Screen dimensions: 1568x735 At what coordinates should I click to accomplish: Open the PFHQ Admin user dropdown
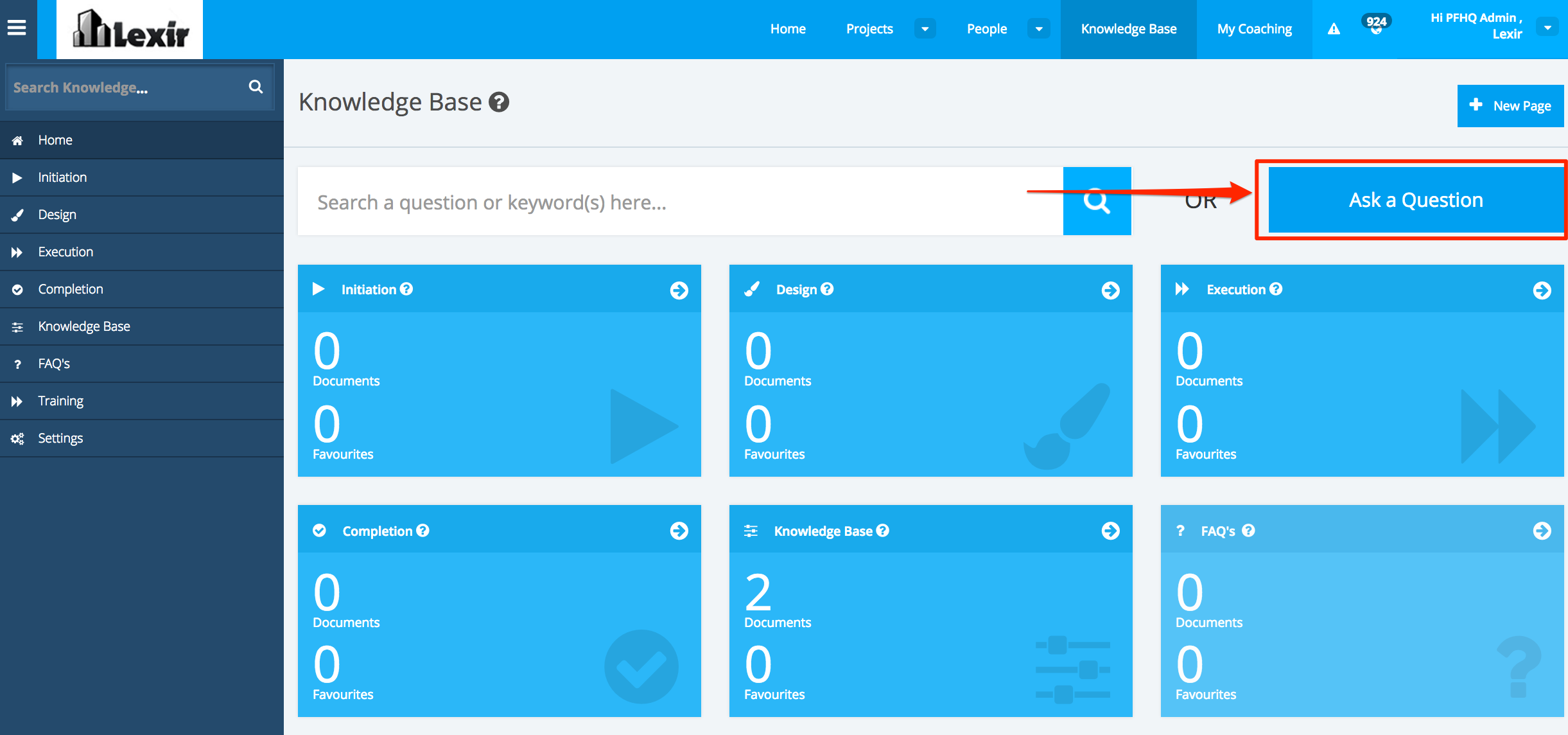[x=1547, y=28]
